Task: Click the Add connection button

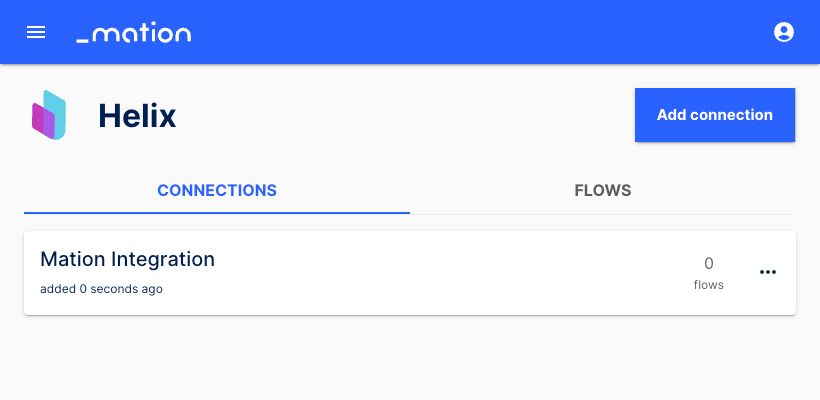Action: [715, 115]
